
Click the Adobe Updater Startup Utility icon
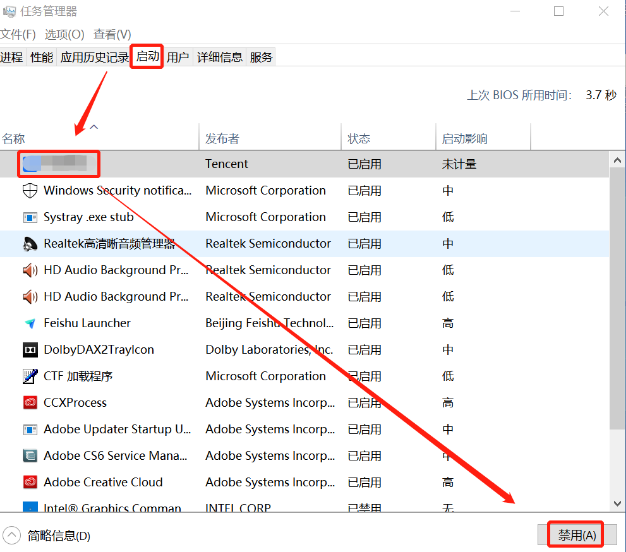coord(30,429)
